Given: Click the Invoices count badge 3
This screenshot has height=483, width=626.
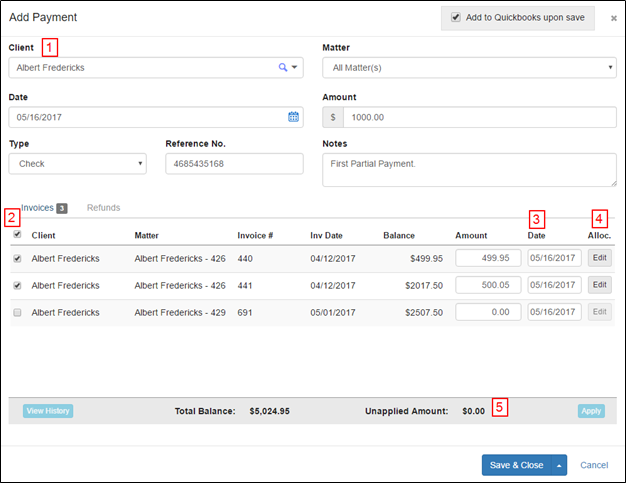Looking at the screenshot, I should 62,208.
